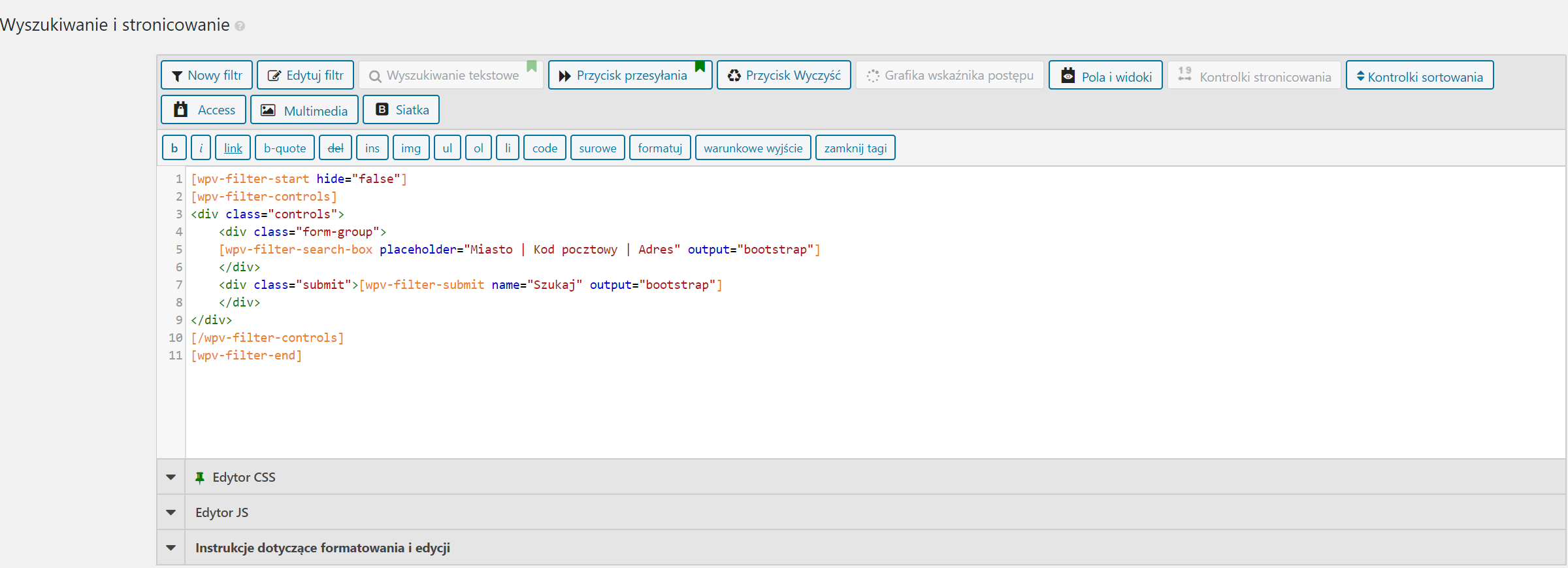Click the ins quicktag button
Viewport: 1568px width, 568px height.
(x=372, y=148)
